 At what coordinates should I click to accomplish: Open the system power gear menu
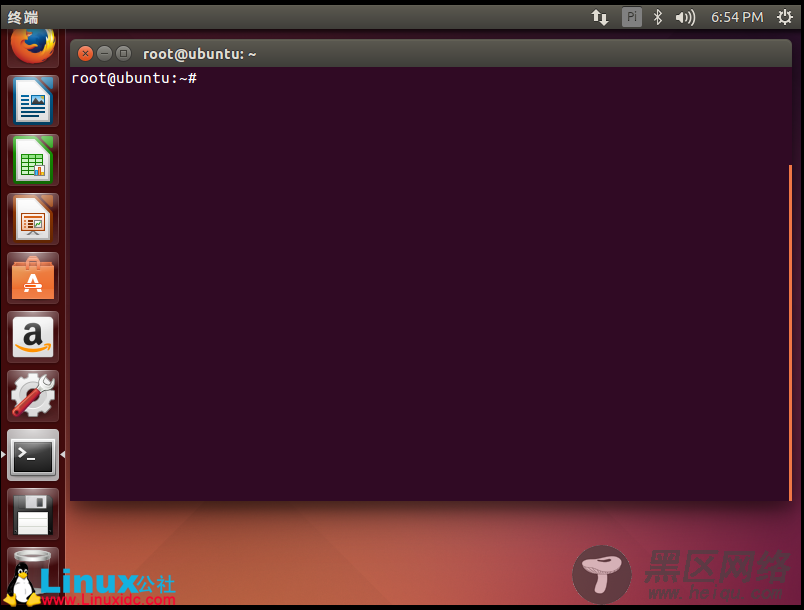[785, 17]
